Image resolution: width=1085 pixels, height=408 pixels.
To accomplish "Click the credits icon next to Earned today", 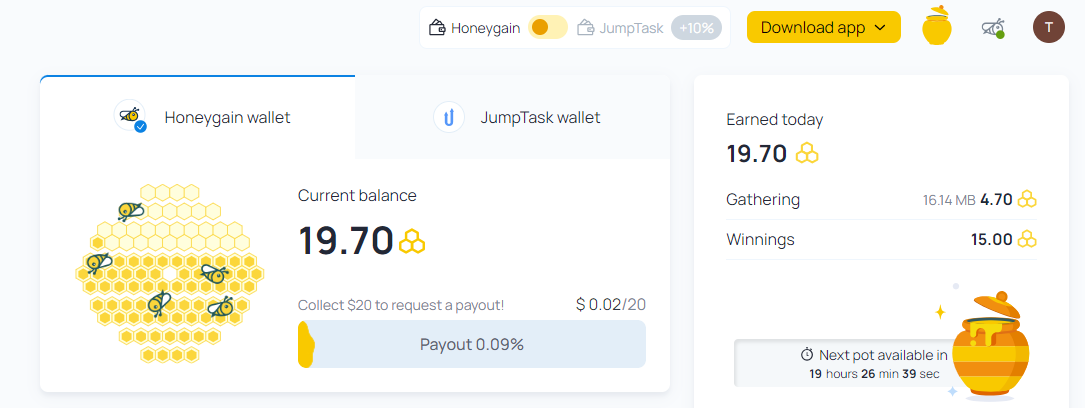I will point(807,153).
